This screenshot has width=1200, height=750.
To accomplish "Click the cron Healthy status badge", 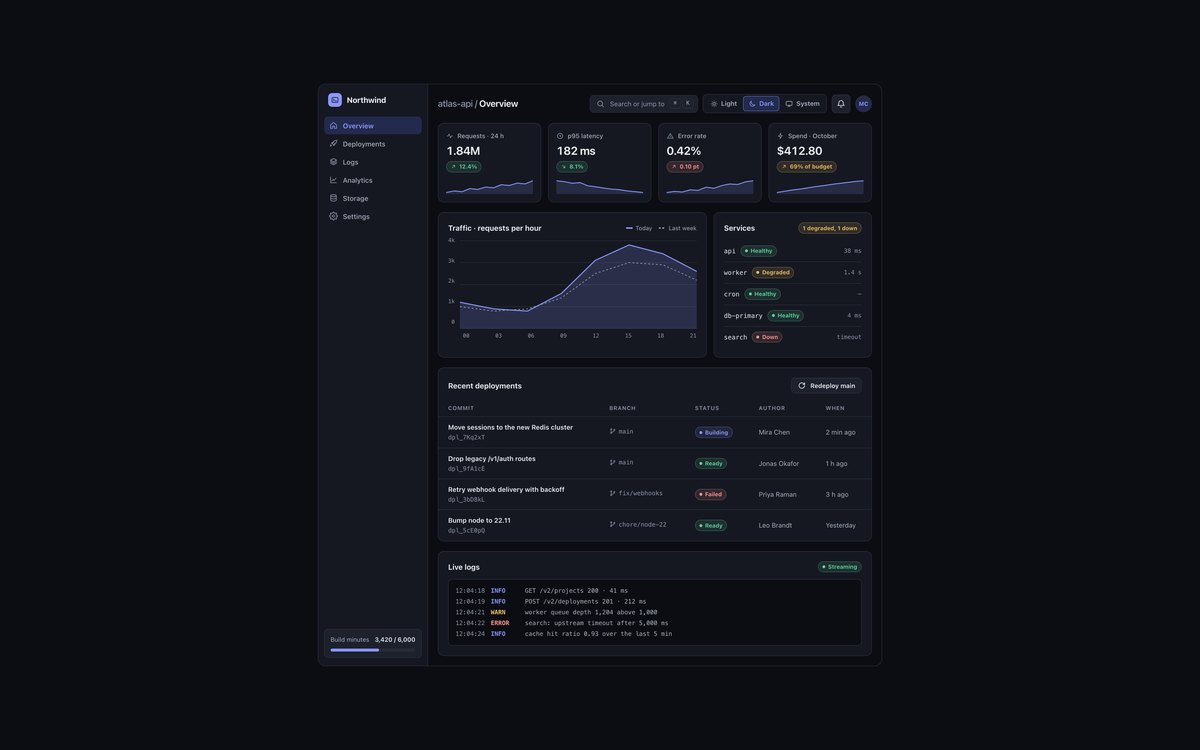I will pos(763,294).
